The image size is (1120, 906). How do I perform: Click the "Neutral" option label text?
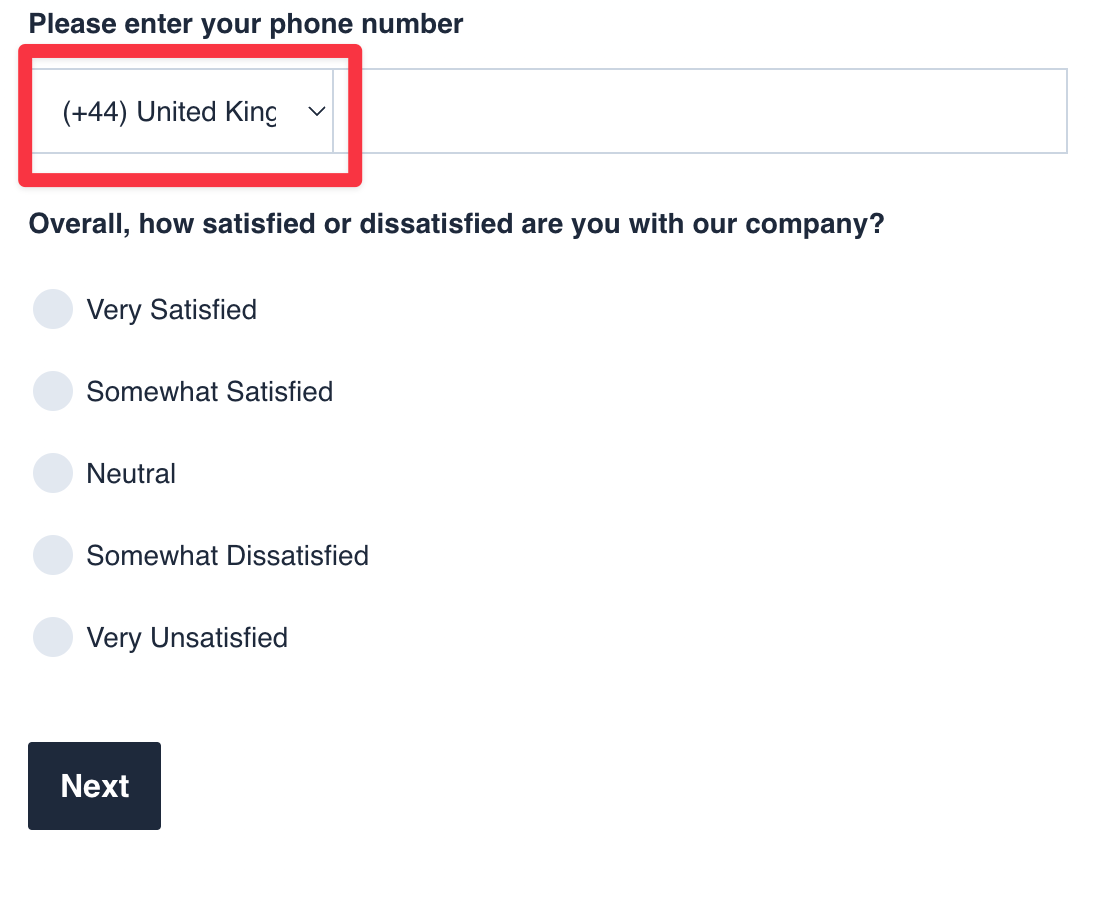point(131,474)
